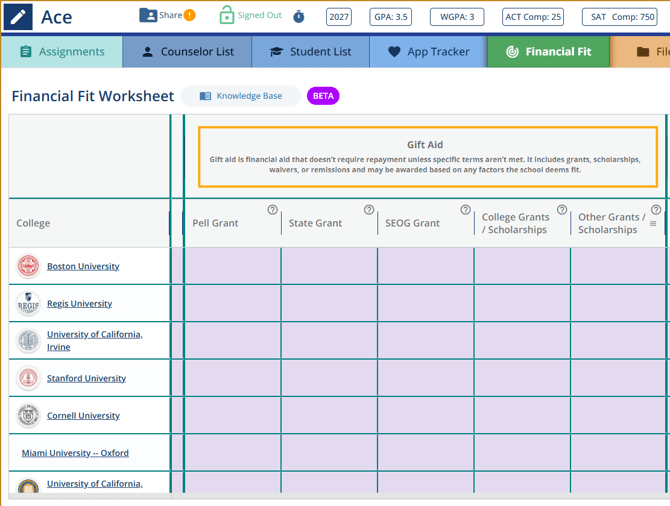
Task: Click help icon for Other Grants / Scholarships
Action: 656,210
